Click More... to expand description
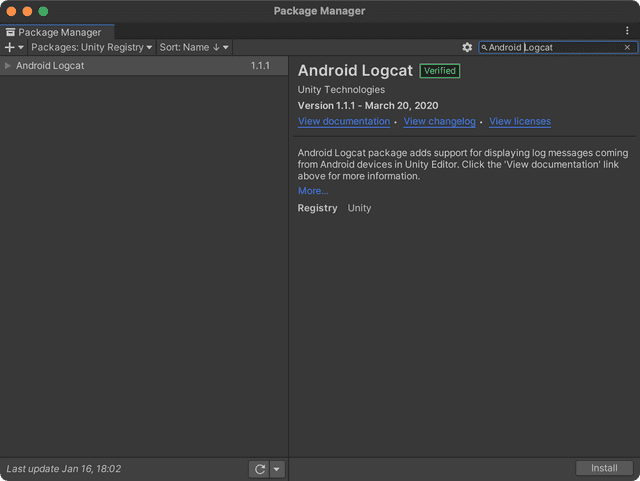This screenshot has height=481, width=640. coord(313,191)
